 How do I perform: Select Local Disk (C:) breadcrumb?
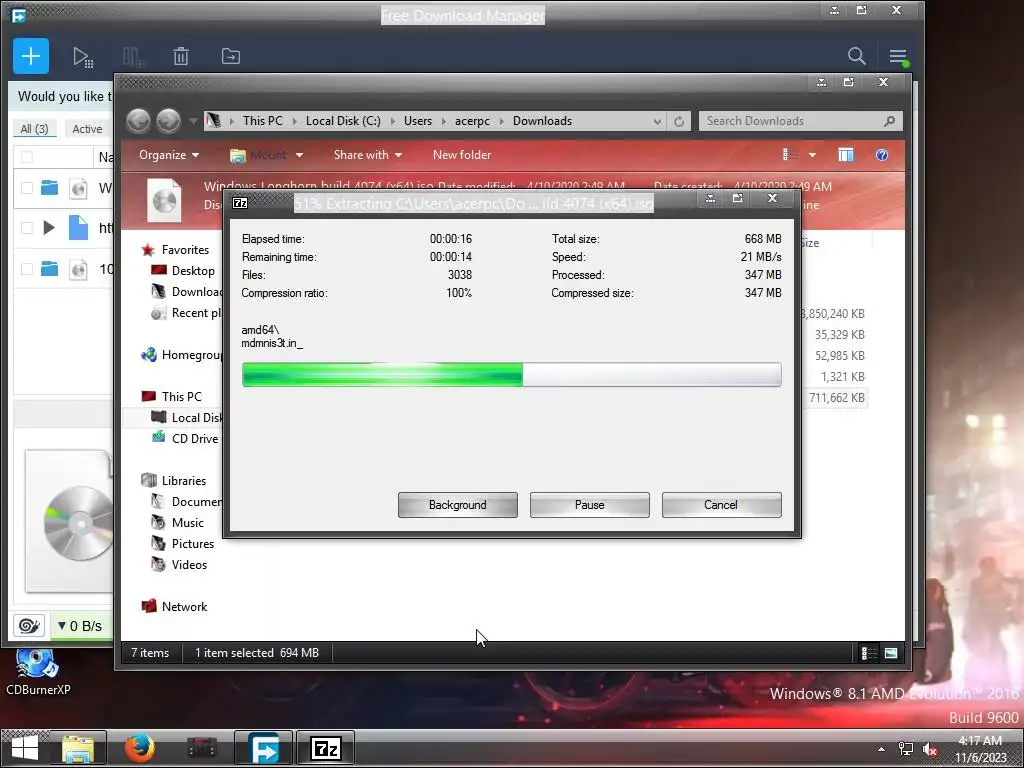343,121
